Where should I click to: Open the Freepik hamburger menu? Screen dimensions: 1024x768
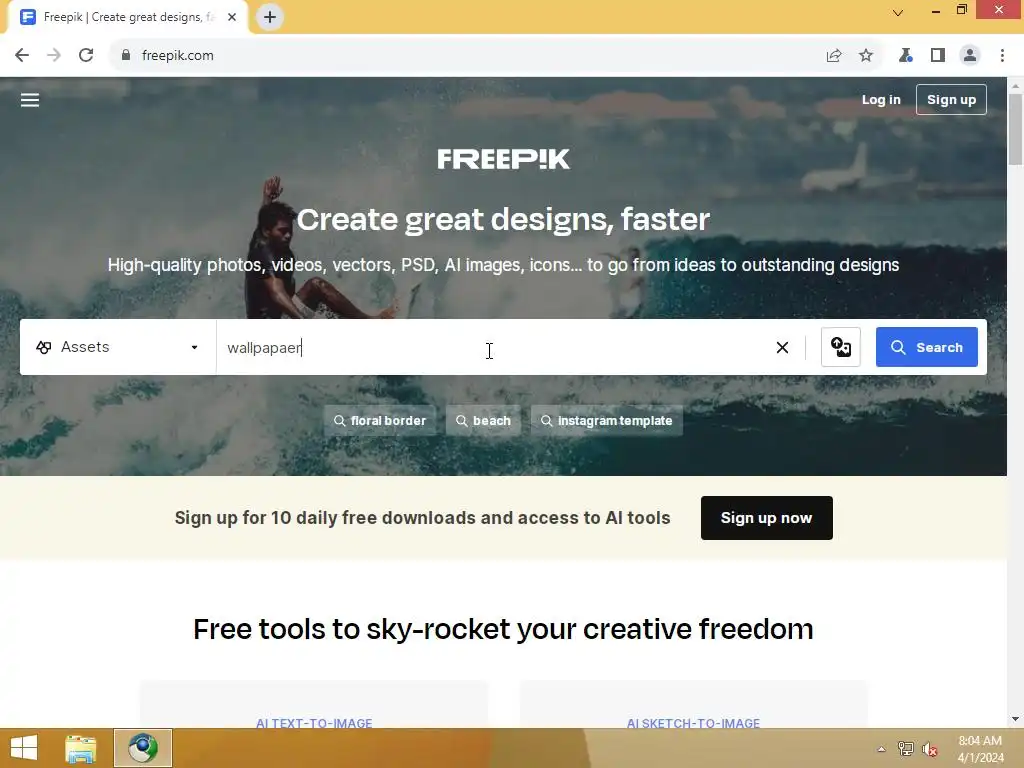click(x=30, y=100)
